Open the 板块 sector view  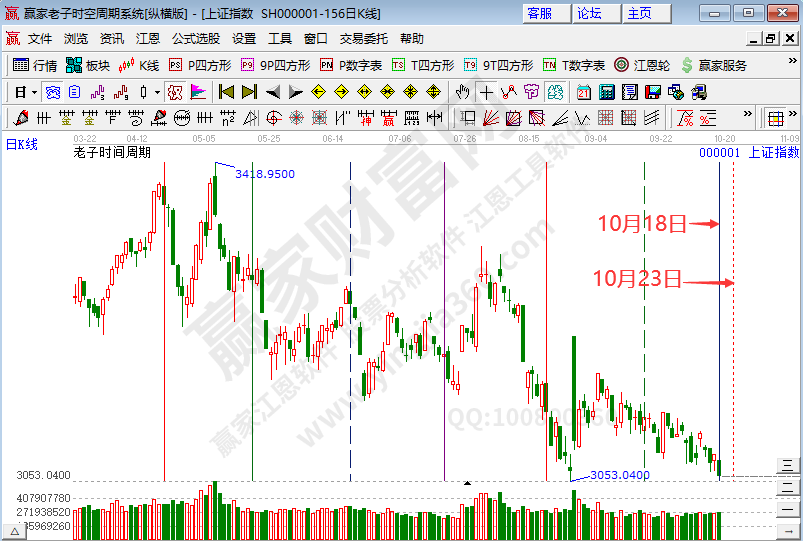click(x=88, y=65)
